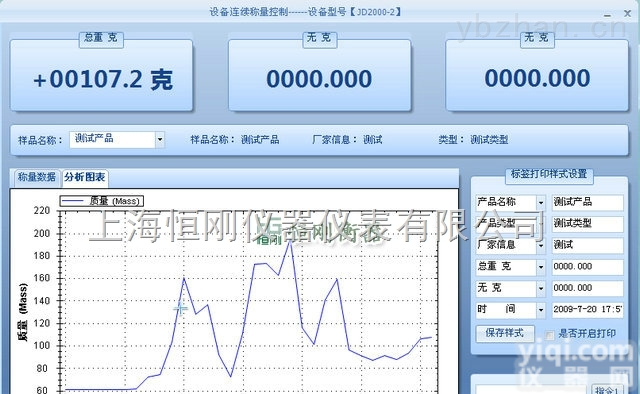Expand the 产品类型 label dropdown
640x394 pixels.
[540, 224]
